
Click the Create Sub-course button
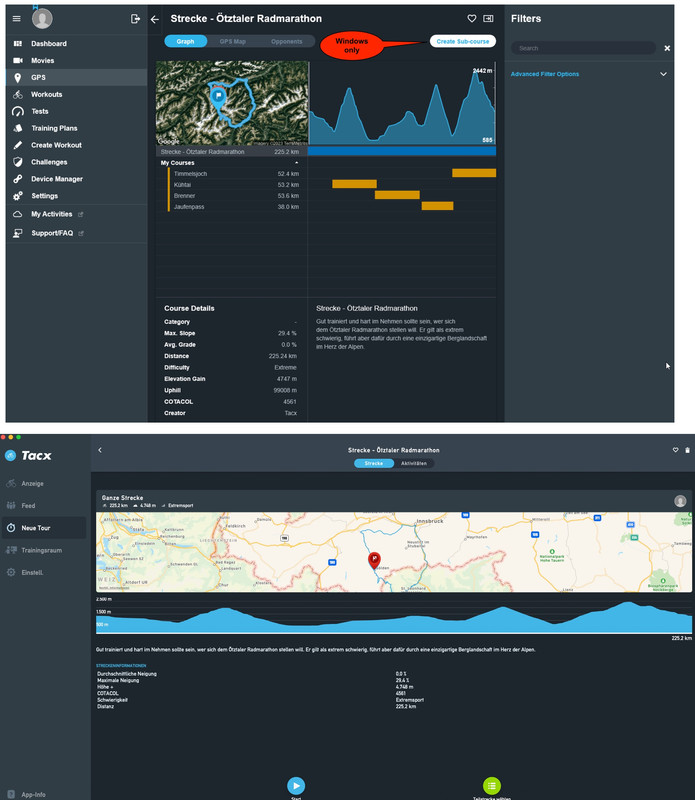coord(463,41)
